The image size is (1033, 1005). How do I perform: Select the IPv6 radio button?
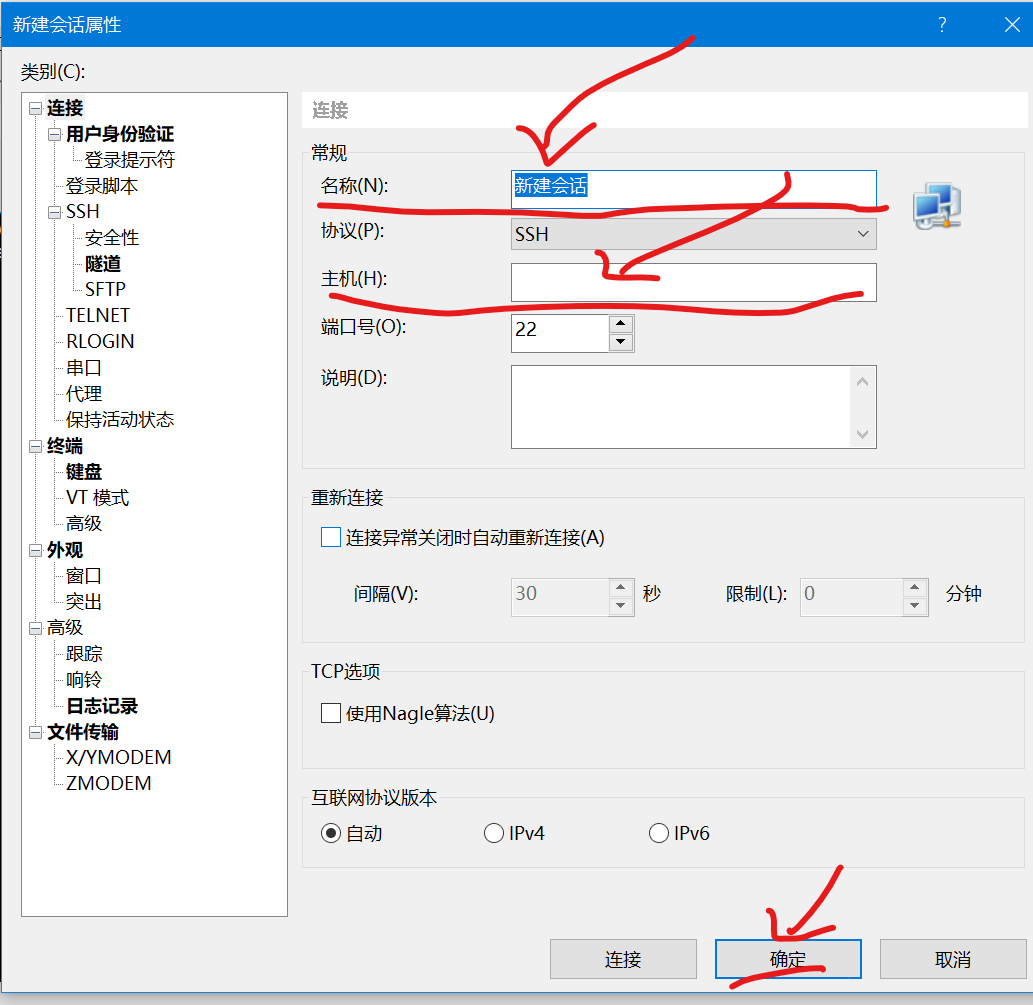[659, 833]
